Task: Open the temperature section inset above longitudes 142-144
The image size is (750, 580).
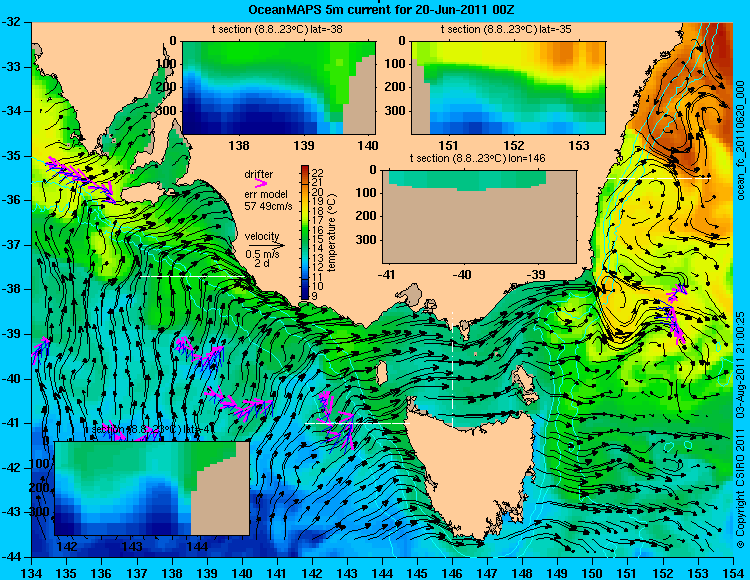Action: (x=152, y=488)
